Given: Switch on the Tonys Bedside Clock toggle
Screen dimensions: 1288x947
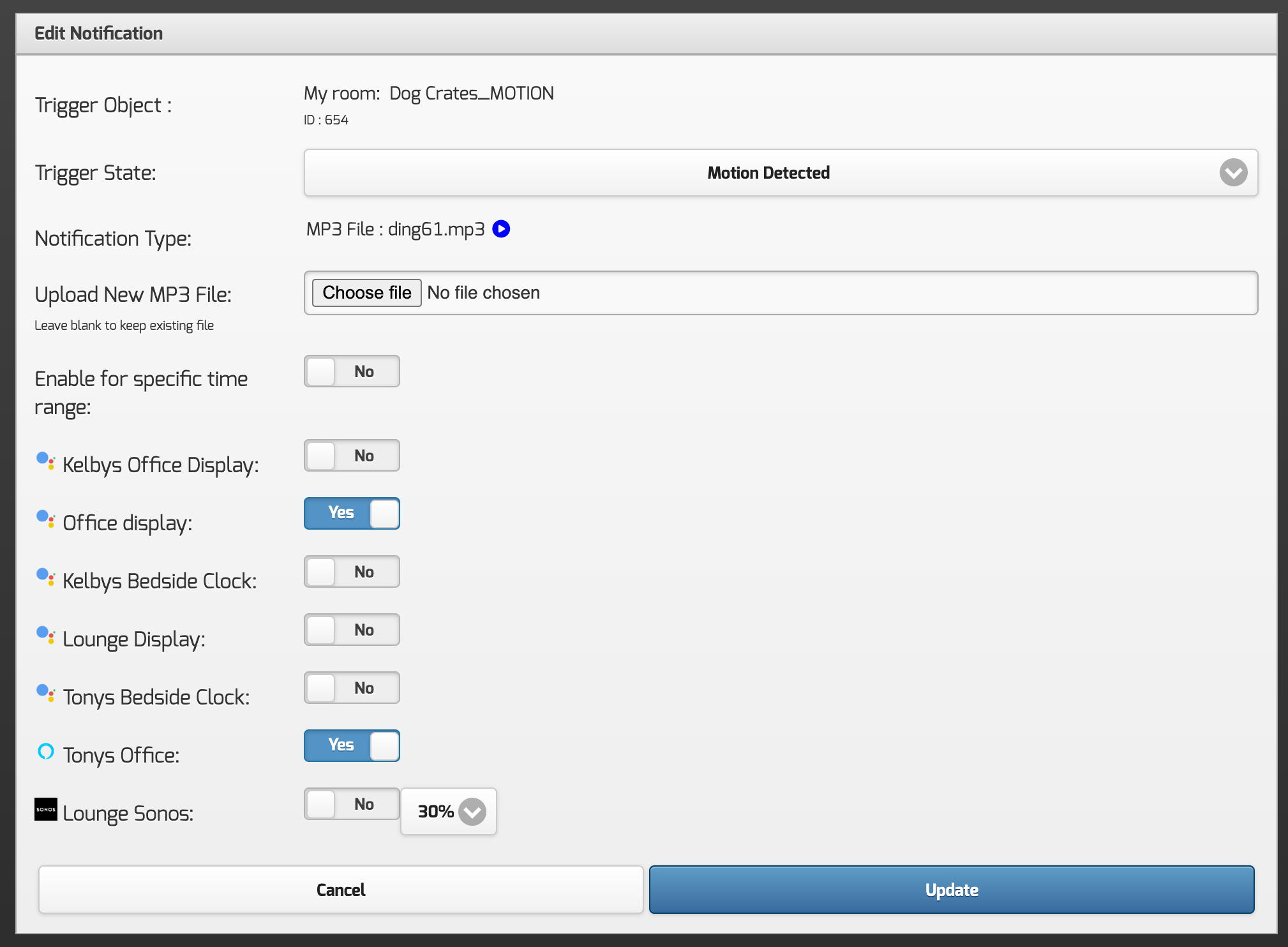Looking at the screenshot, I should click(352, 688).
